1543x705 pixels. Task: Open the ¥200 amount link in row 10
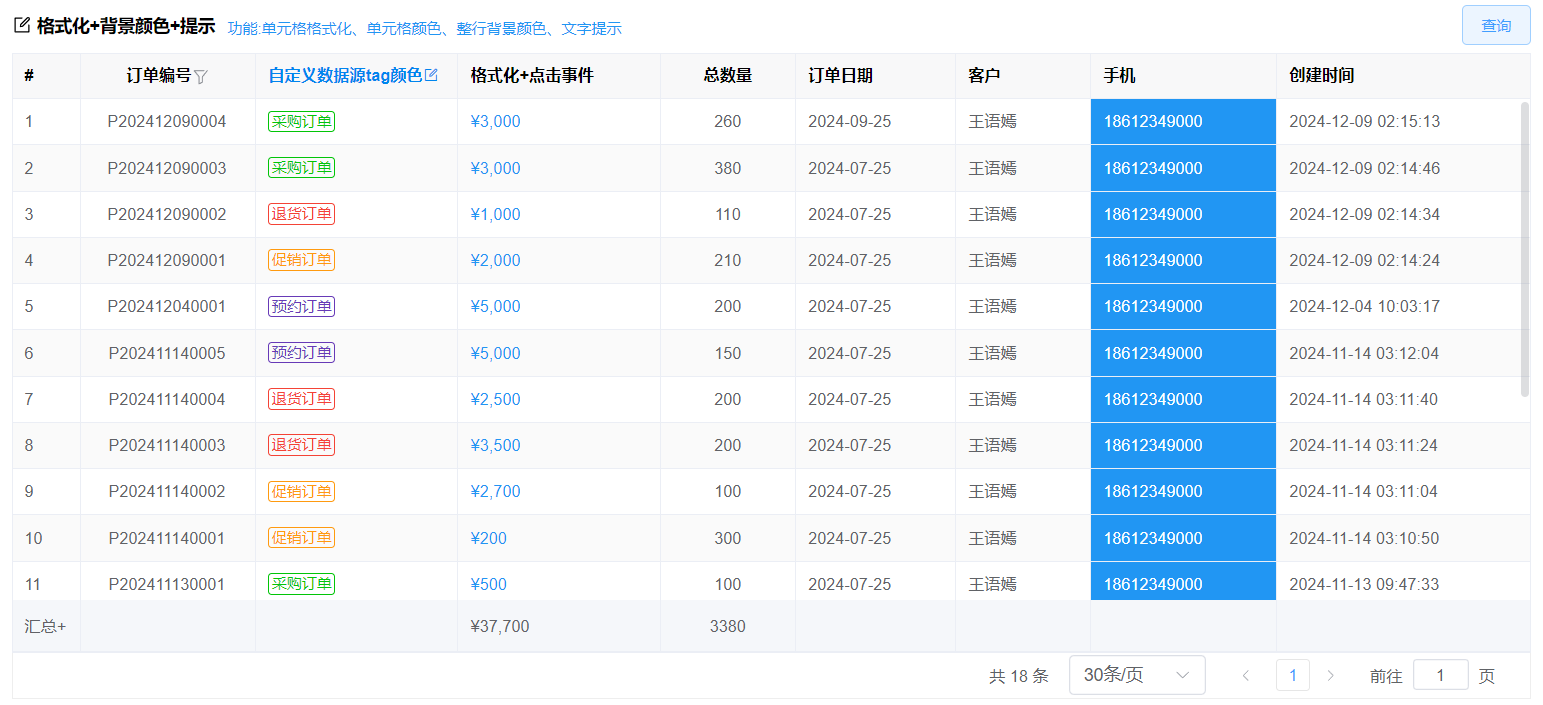tap(488, 538)
